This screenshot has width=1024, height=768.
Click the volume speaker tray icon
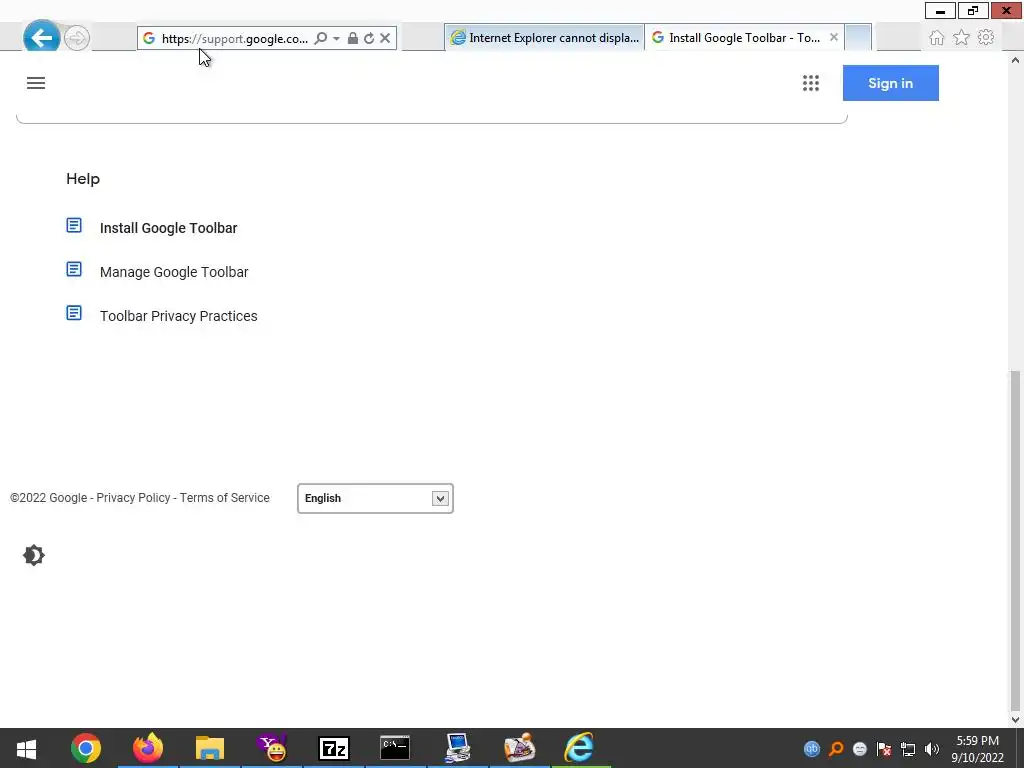(932, 749)
